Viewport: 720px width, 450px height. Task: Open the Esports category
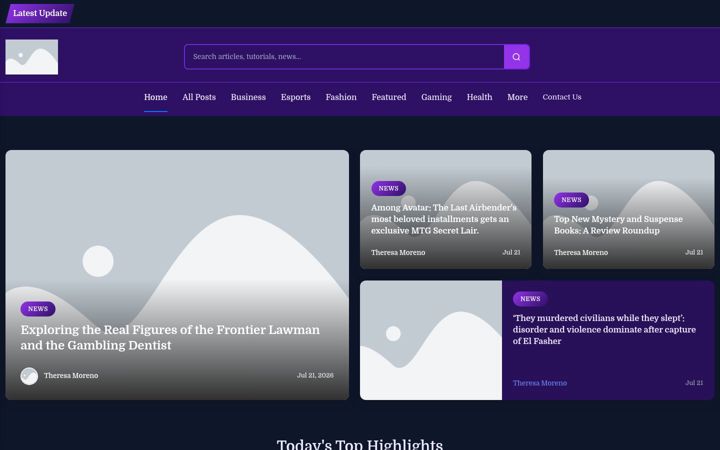coord(296,97)
